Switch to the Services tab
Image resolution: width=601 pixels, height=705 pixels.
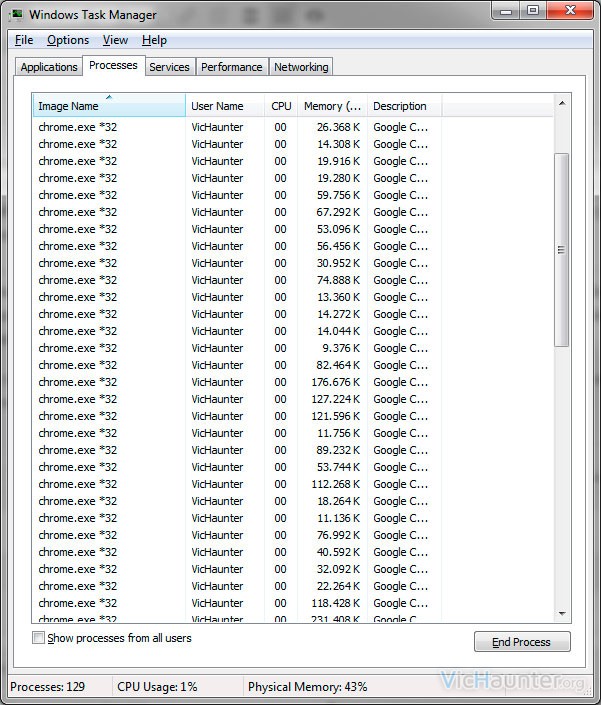(x=169, y=67)
